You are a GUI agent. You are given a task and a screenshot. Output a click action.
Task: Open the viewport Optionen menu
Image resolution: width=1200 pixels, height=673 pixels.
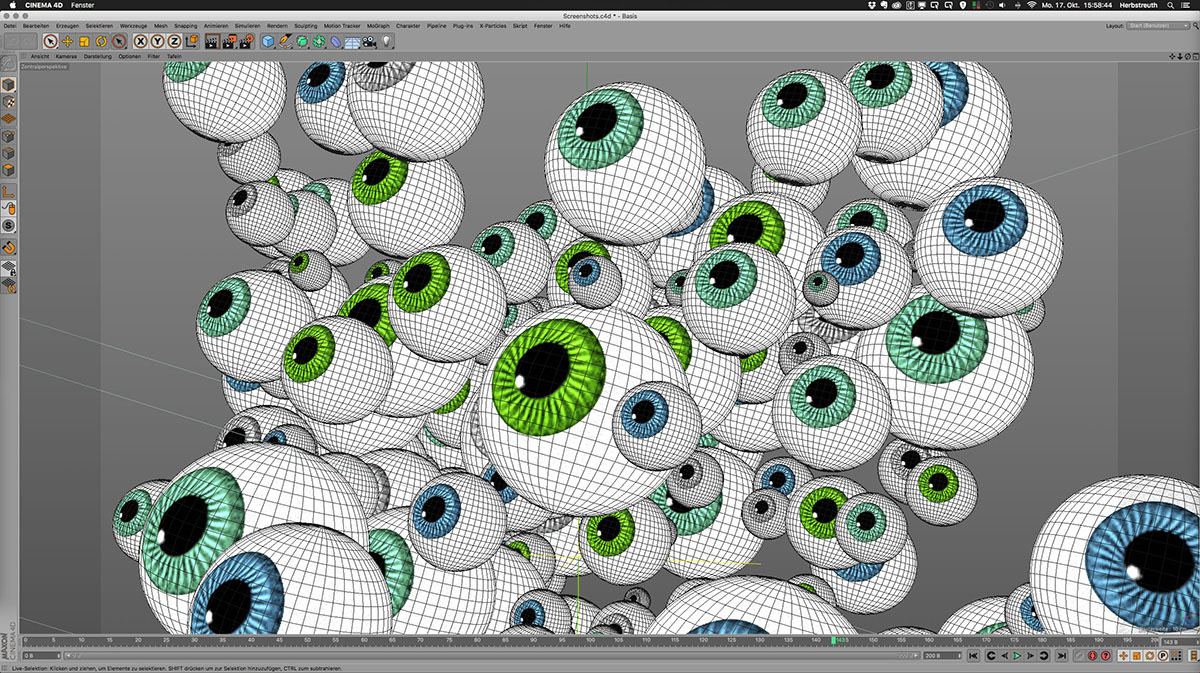[x=130, y=57]
